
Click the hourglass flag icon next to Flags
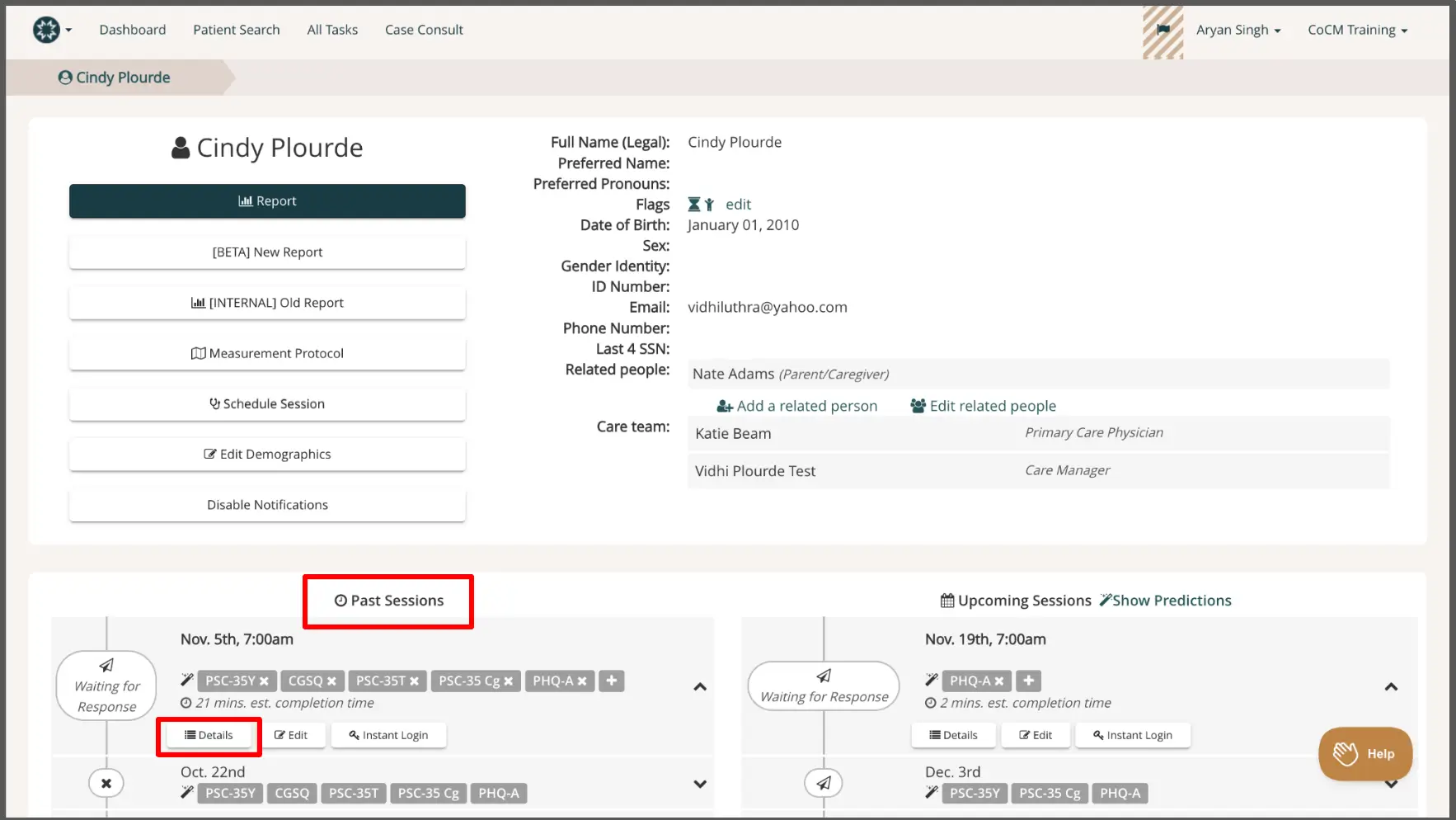click(694, 204)
